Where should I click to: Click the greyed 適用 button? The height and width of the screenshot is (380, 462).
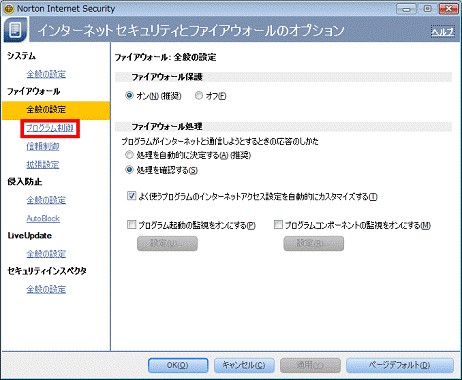click(310, 365)
